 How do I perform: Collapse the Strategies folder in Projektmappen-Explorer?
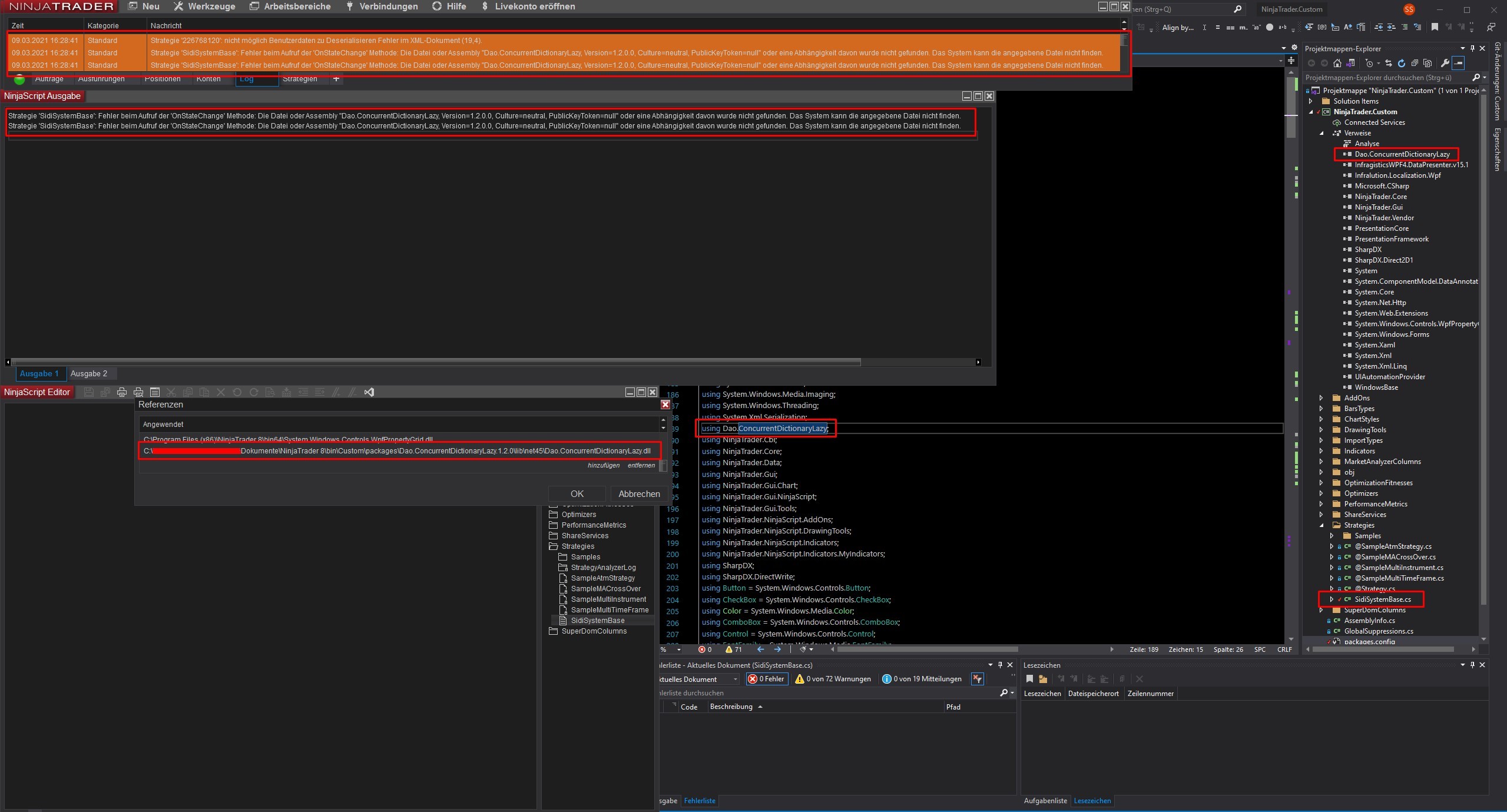click(1321, 525)
